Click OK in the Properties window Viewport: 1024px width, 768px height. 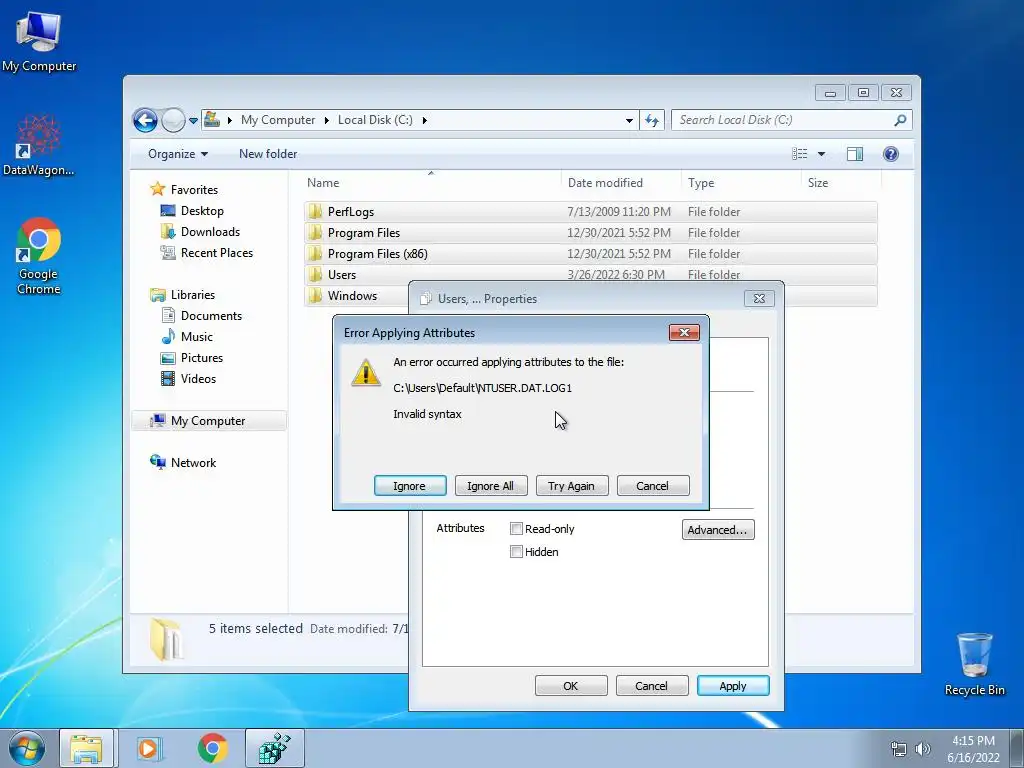[571, 686]
